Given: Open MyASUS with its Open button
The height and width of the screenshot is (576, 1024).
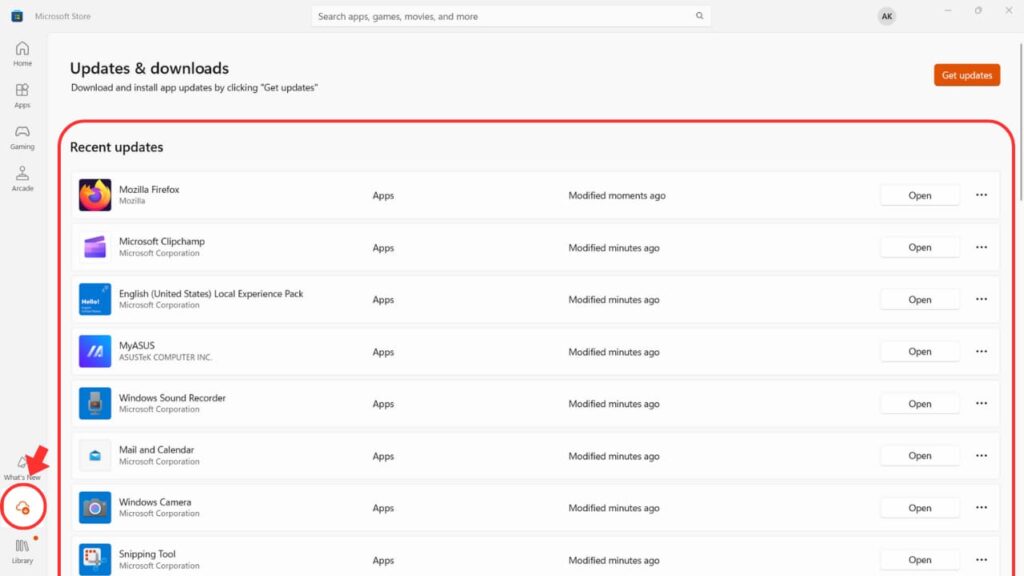Looking at the screenshot, I should click(x=920, y=351).
